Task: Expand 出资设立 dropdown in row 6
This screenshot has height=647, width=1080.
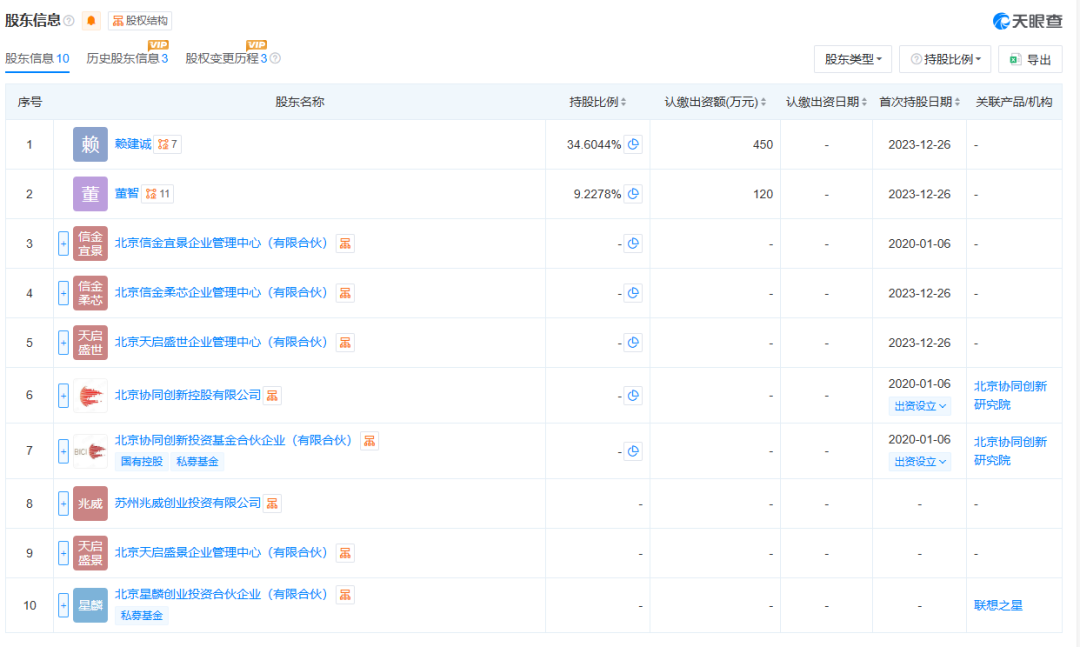Action: [920, 406]
